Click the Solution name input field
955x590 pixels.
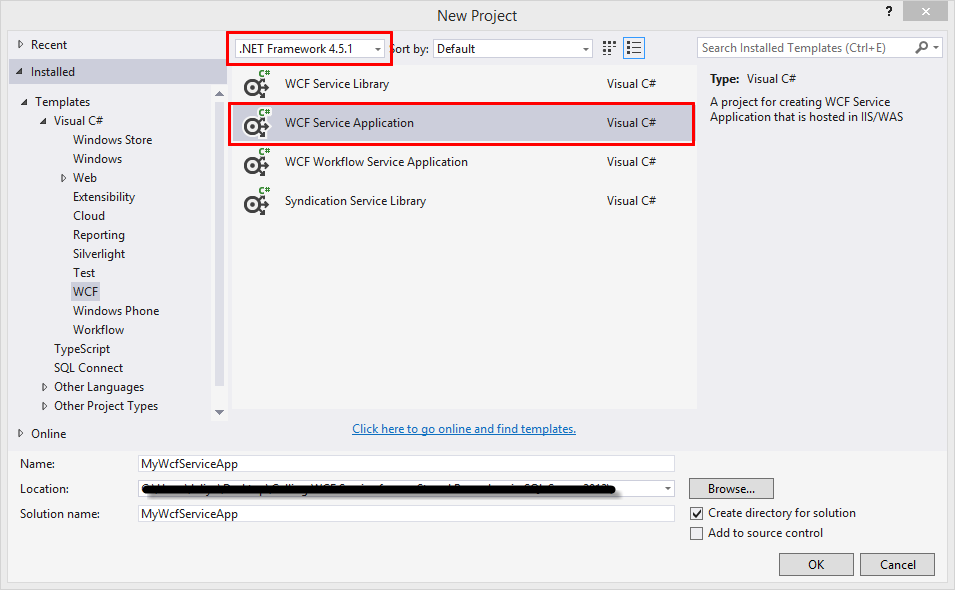pos(406,513)
